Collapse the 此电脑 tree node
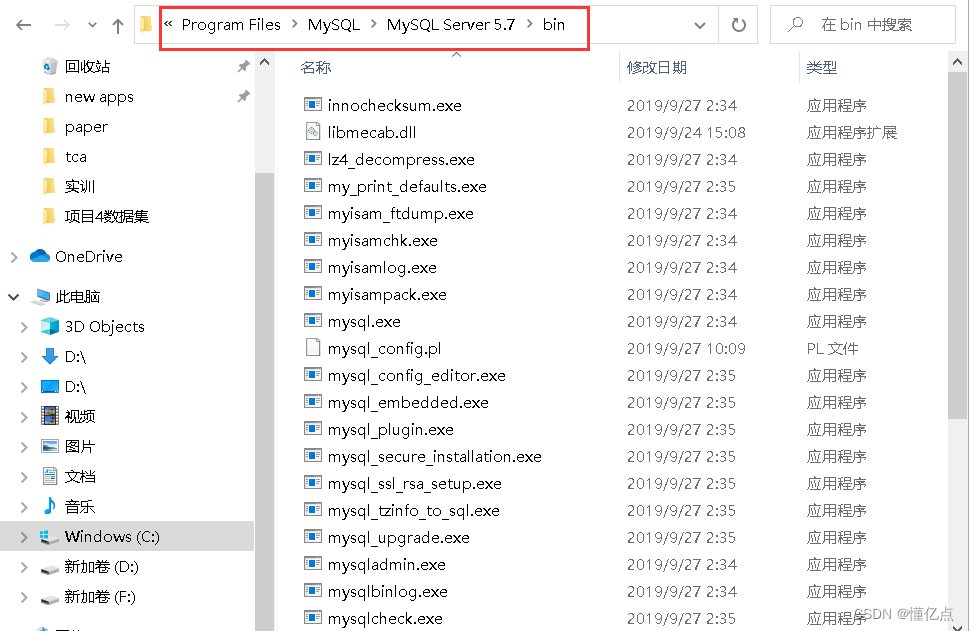This screenshot has height=631, width=969. 14,297
